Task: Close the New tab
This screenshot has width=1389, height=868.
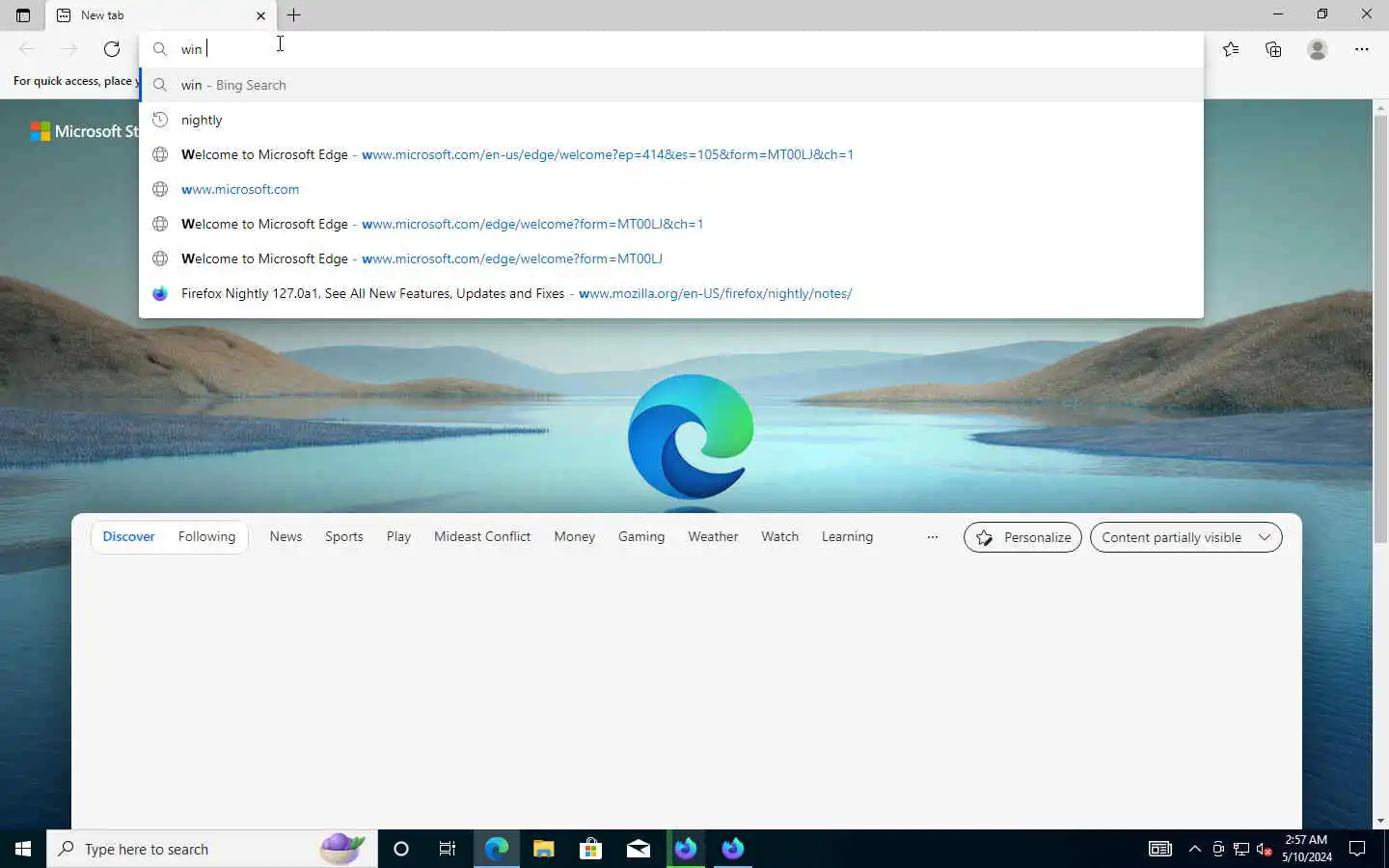Action: point(260,15)
